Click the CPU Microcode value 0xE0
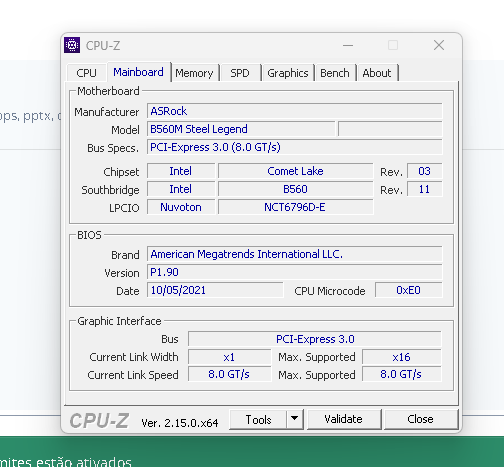Image resolution: width=504 pixels, height=467 pixels. tap(409, 290)
